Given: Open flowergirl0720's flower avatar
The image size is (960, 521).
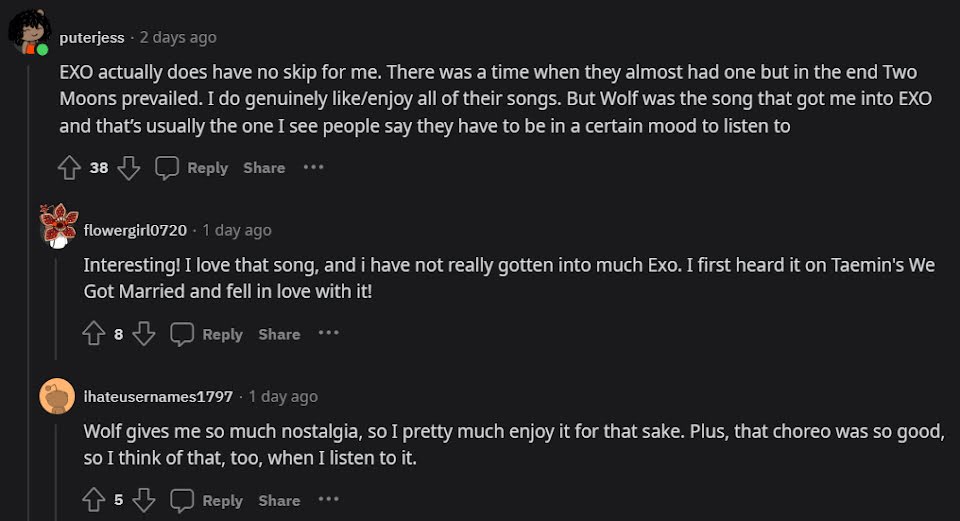Looking at the screenshot, I should [x=58, y=227].
